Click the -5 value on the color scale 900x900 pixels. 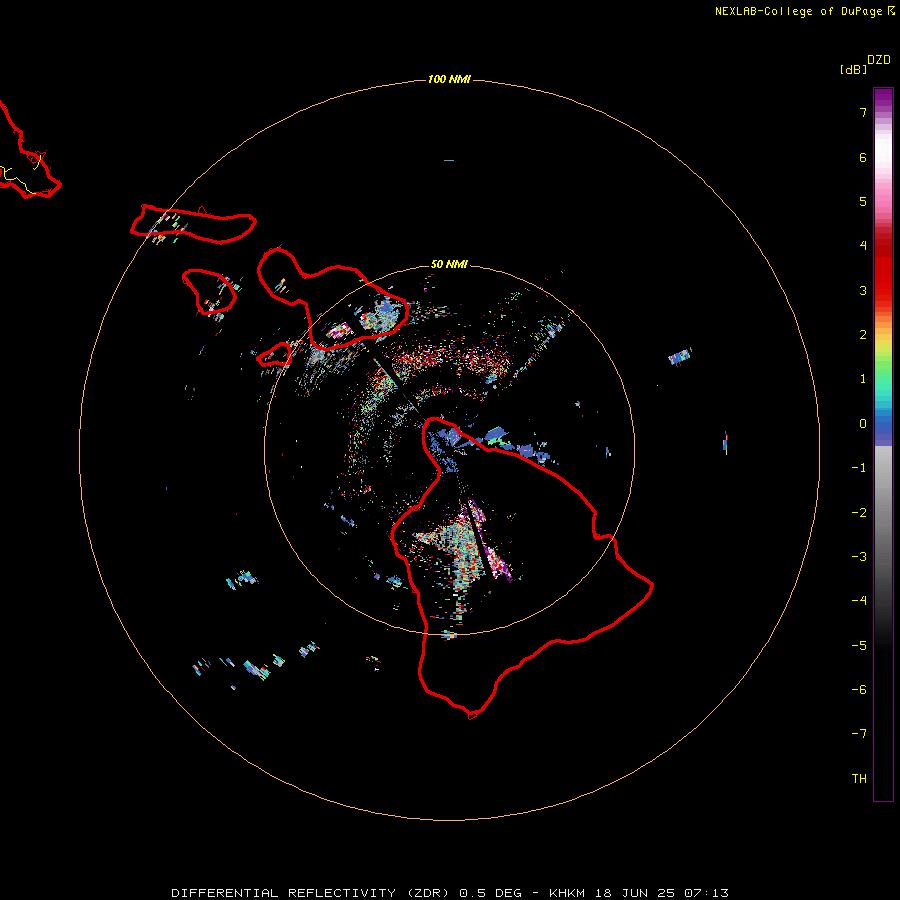click(x=859, y=646)
